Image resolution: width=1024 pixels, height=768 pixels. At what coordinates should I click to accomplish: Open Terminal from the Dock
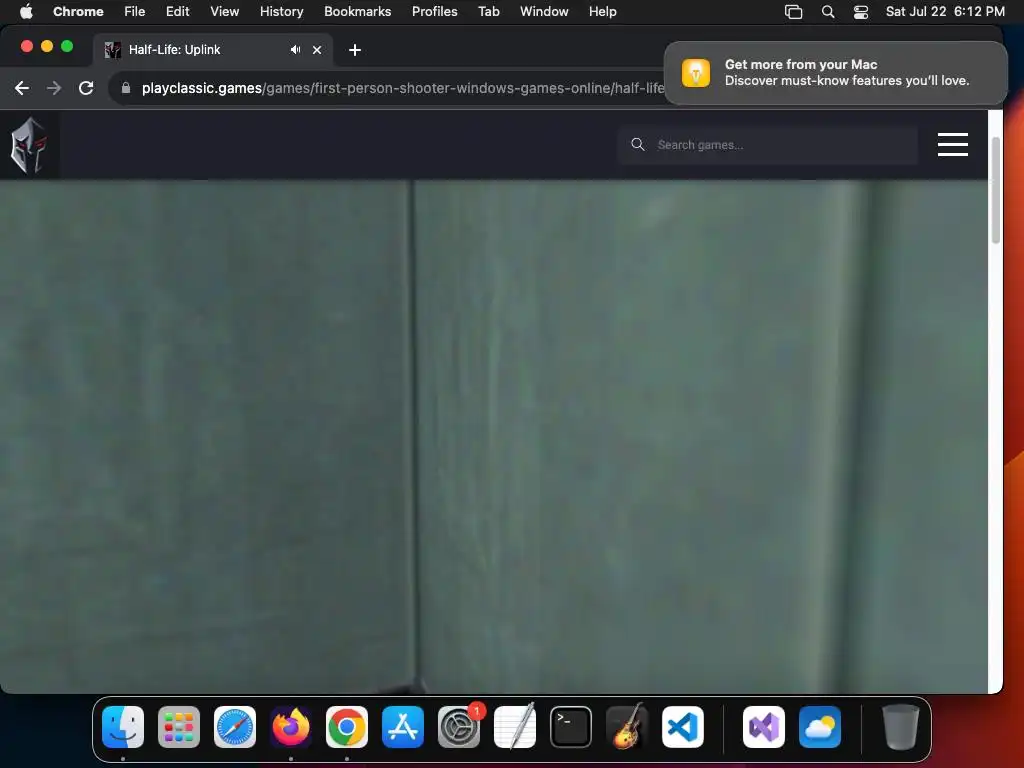pos(571,727)
